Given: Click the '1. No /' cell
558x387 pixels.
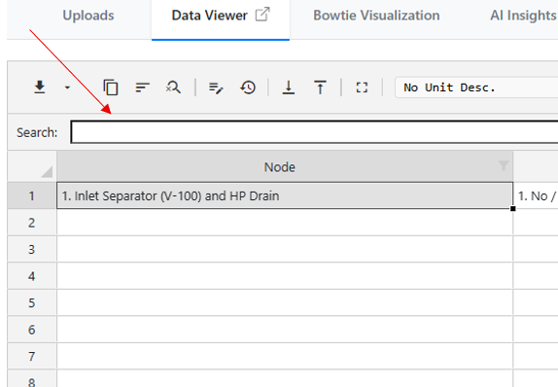Looking at the screenshot, I should pos(536,195).
